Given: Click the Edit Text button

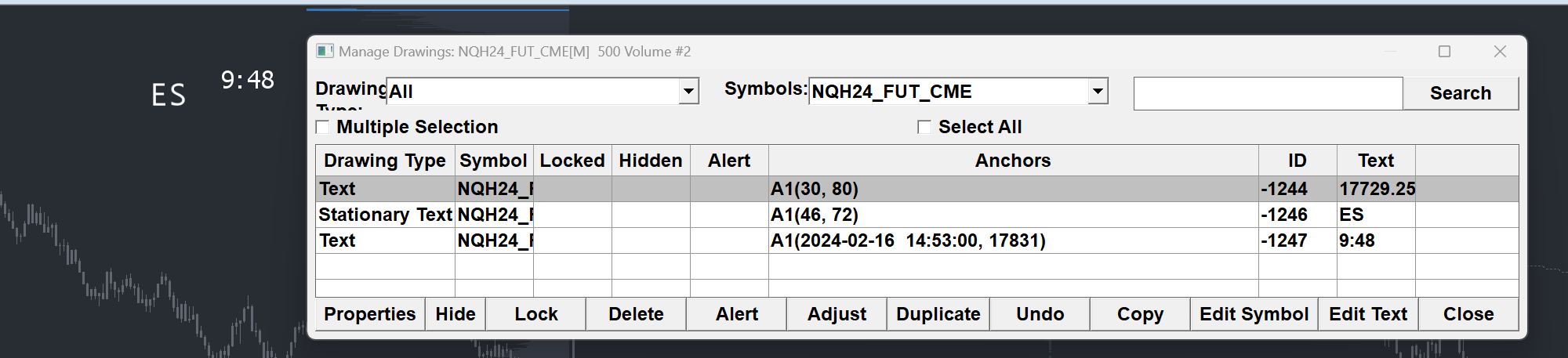Looking at the screenshot, I should pyautogui.click(x=1367, y=314).
